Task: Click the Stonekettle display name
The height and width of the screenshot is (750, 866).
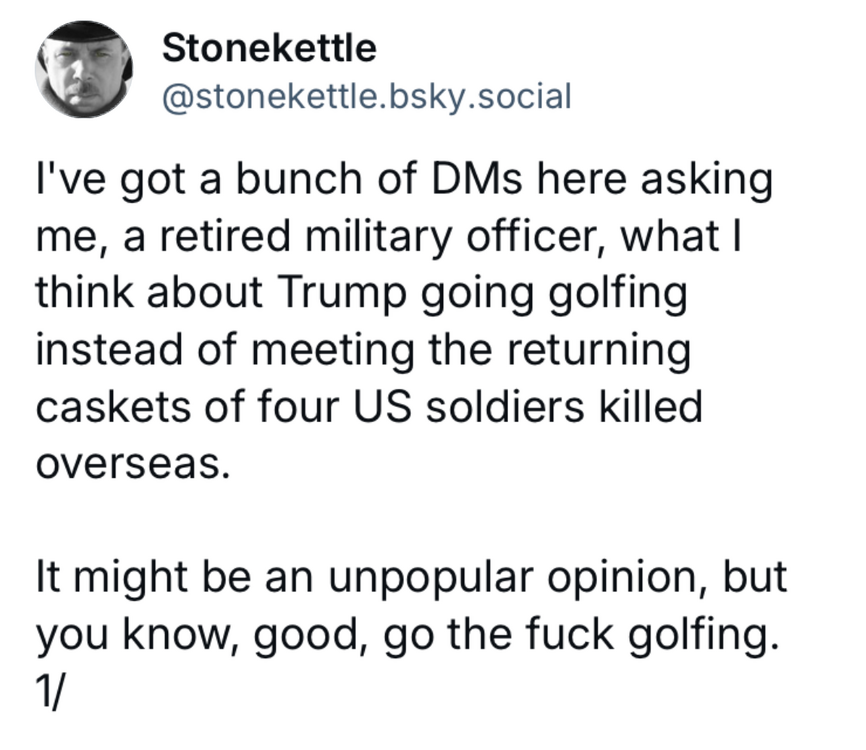Action: pos(268,47)
